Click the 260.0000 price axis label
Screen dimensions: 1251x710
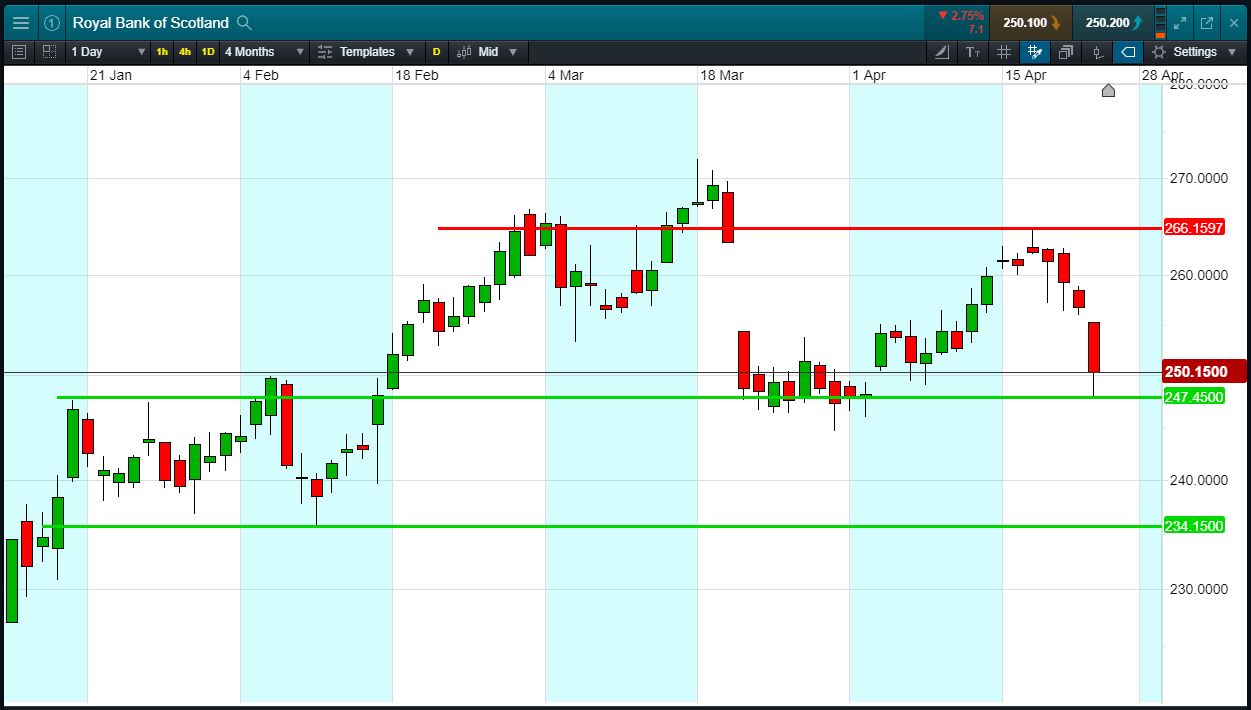1198,275
